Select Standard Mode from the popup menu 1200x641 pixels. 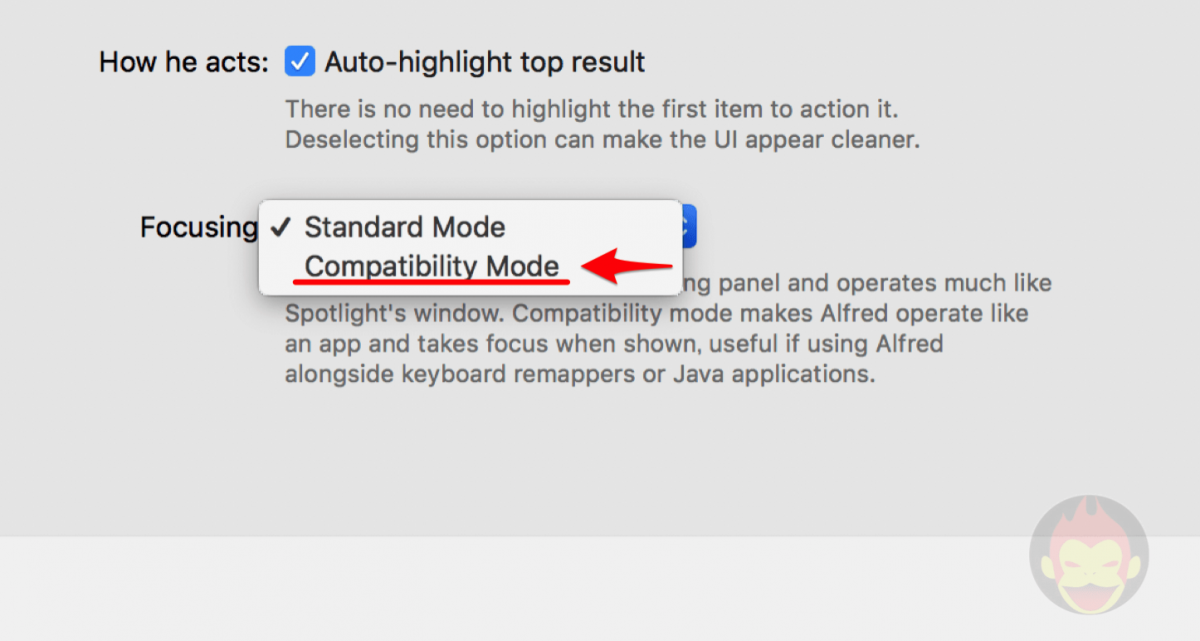pyautogui.click(x=405, y=227)
